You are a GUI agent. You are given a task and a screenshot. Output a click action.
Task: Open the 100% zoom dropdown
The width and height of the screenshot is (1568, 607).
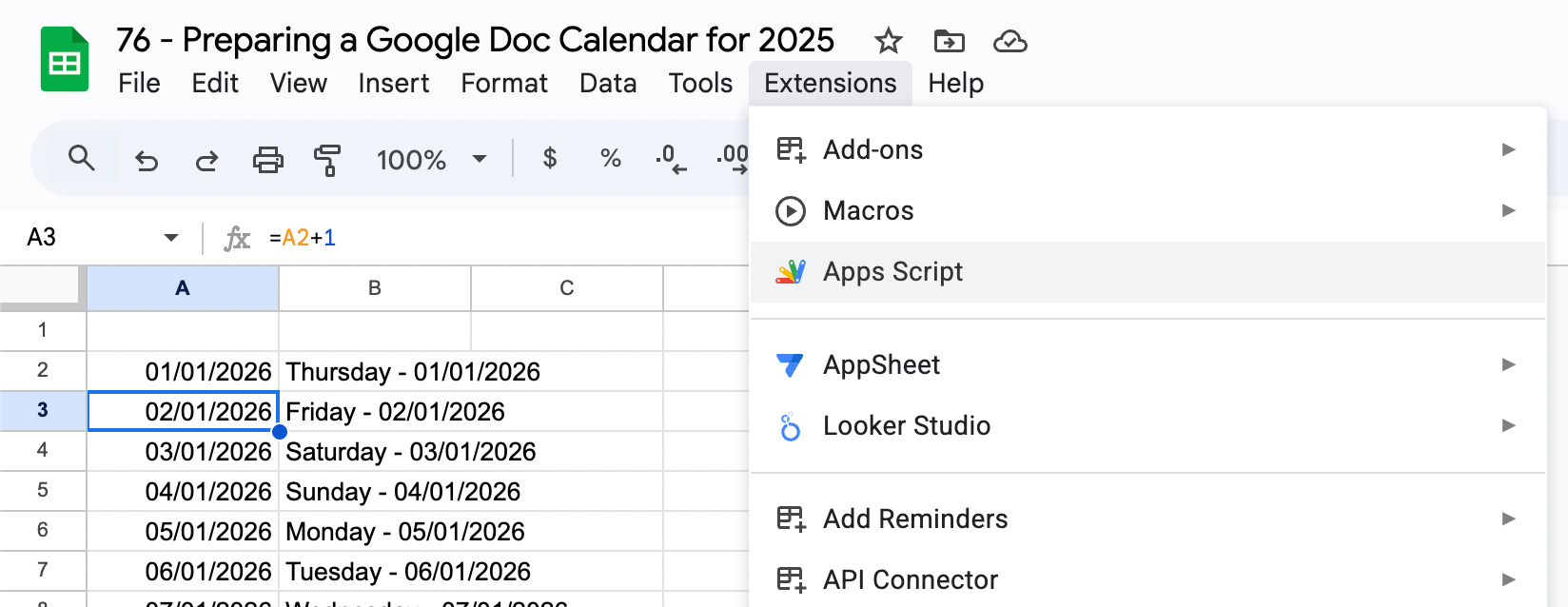click(x=432, y=159)
